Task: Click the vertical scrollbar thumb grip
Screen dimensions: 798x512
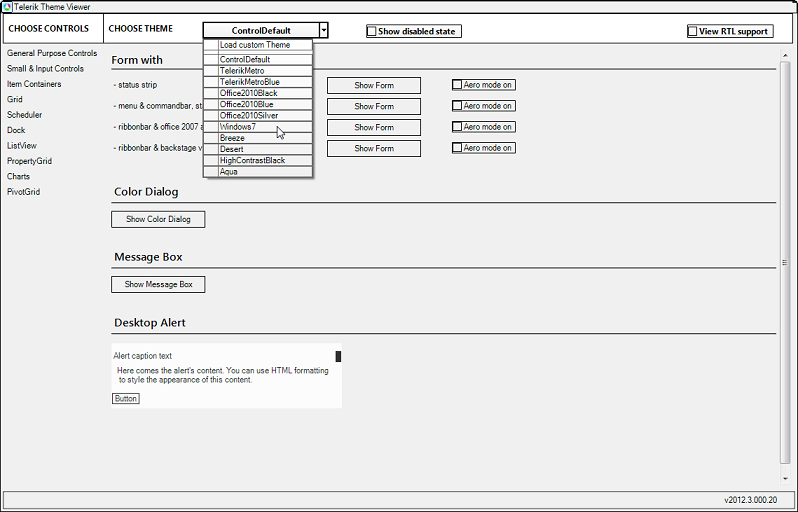Action: point(785,263)
